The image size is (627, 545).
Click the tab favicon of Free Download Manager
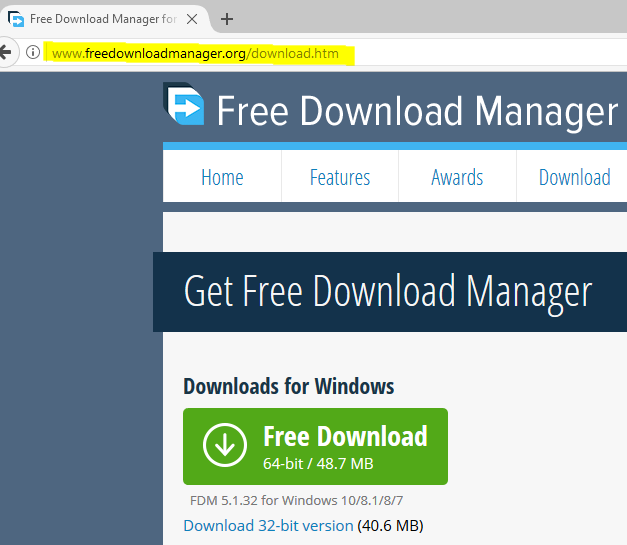coord(16,19)
